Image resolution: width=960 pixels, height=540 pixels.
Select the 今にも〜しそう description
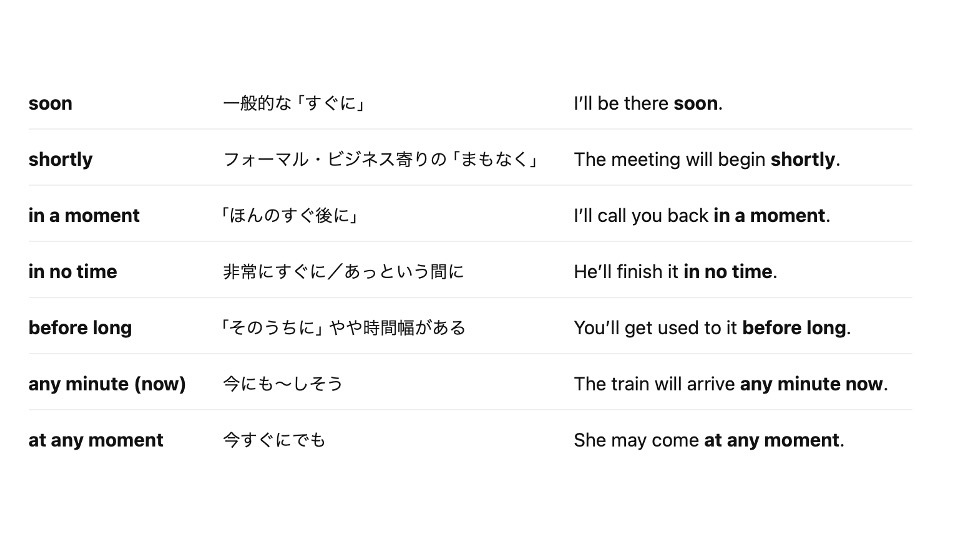tap(282, 384)
